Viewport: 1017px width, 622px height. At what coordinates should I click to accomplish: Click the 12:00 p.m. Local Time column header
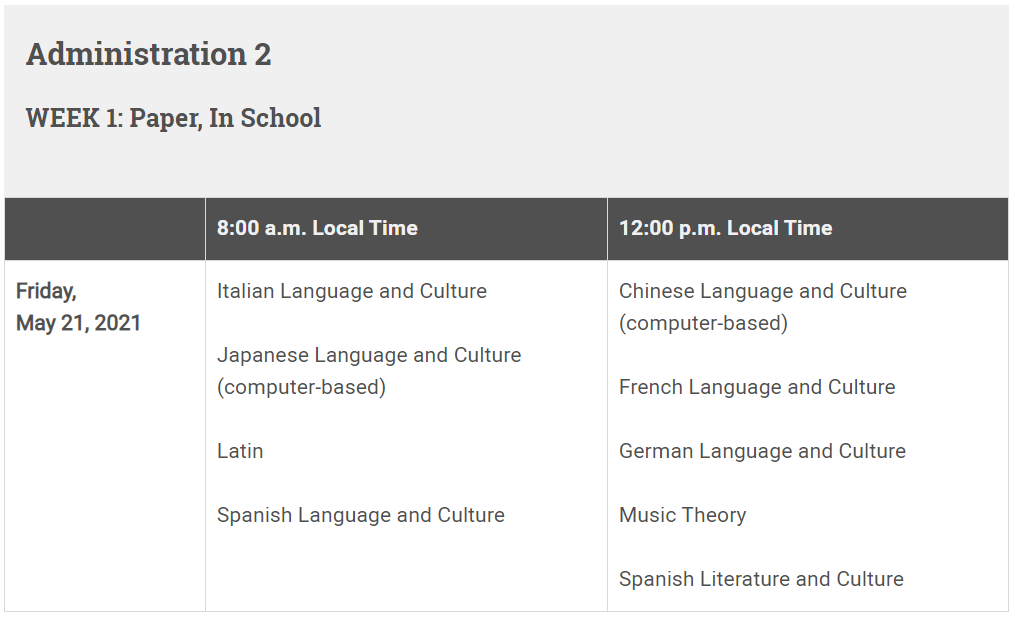click(725, 228)
